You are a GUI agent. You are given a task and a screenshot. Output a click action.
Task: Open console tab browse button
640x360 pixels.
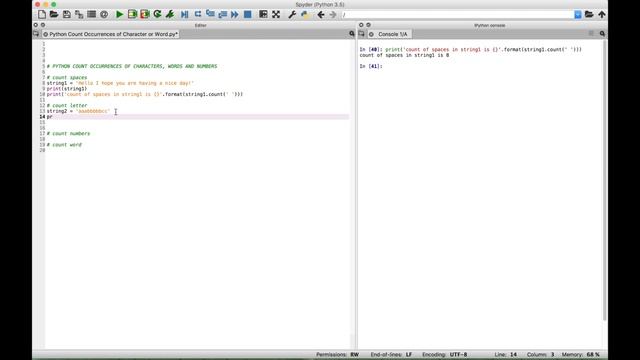pos(361,34)
